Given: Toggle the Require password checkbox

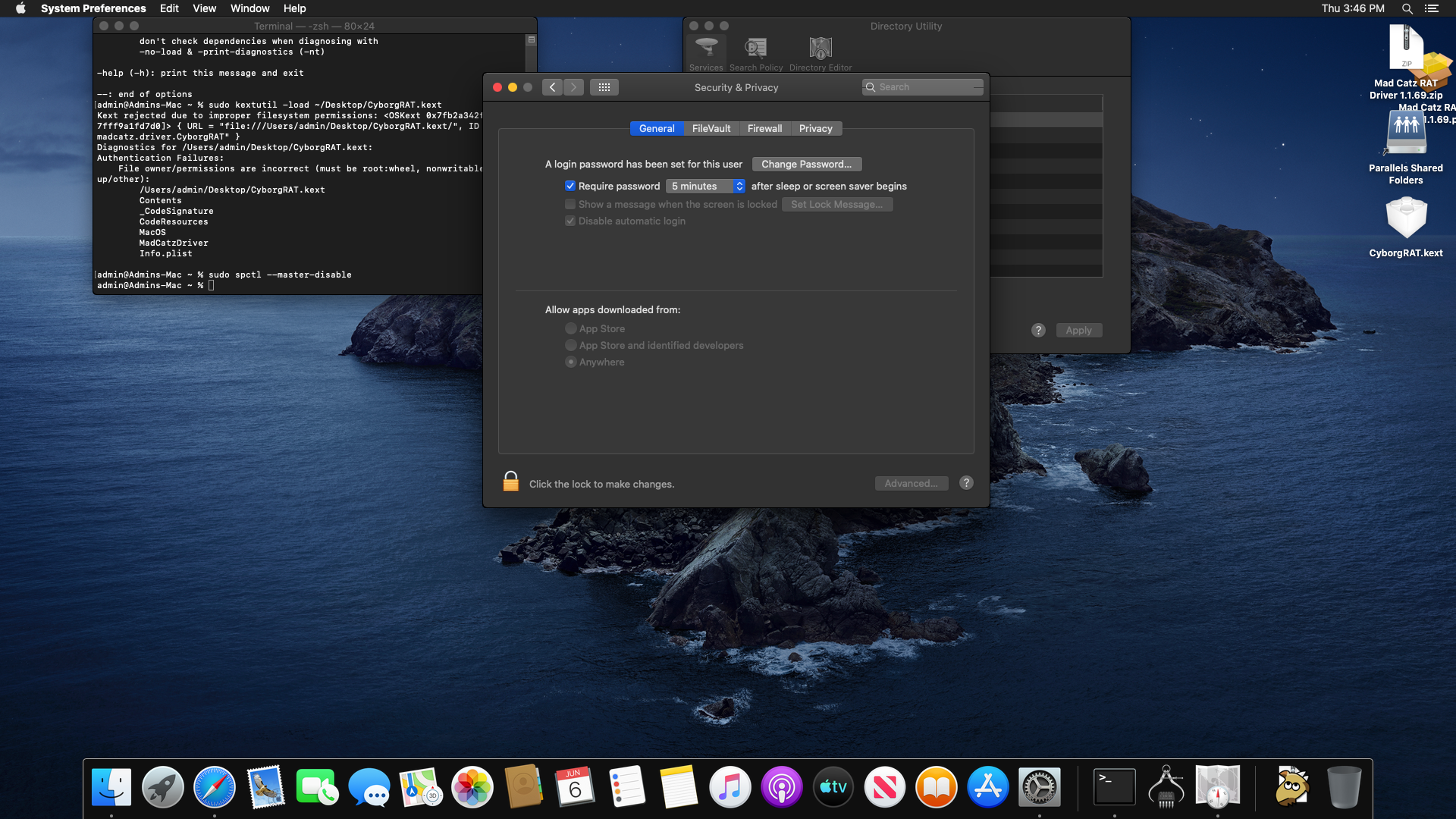Looking at the screenshot, I should [x=570, y=186].
